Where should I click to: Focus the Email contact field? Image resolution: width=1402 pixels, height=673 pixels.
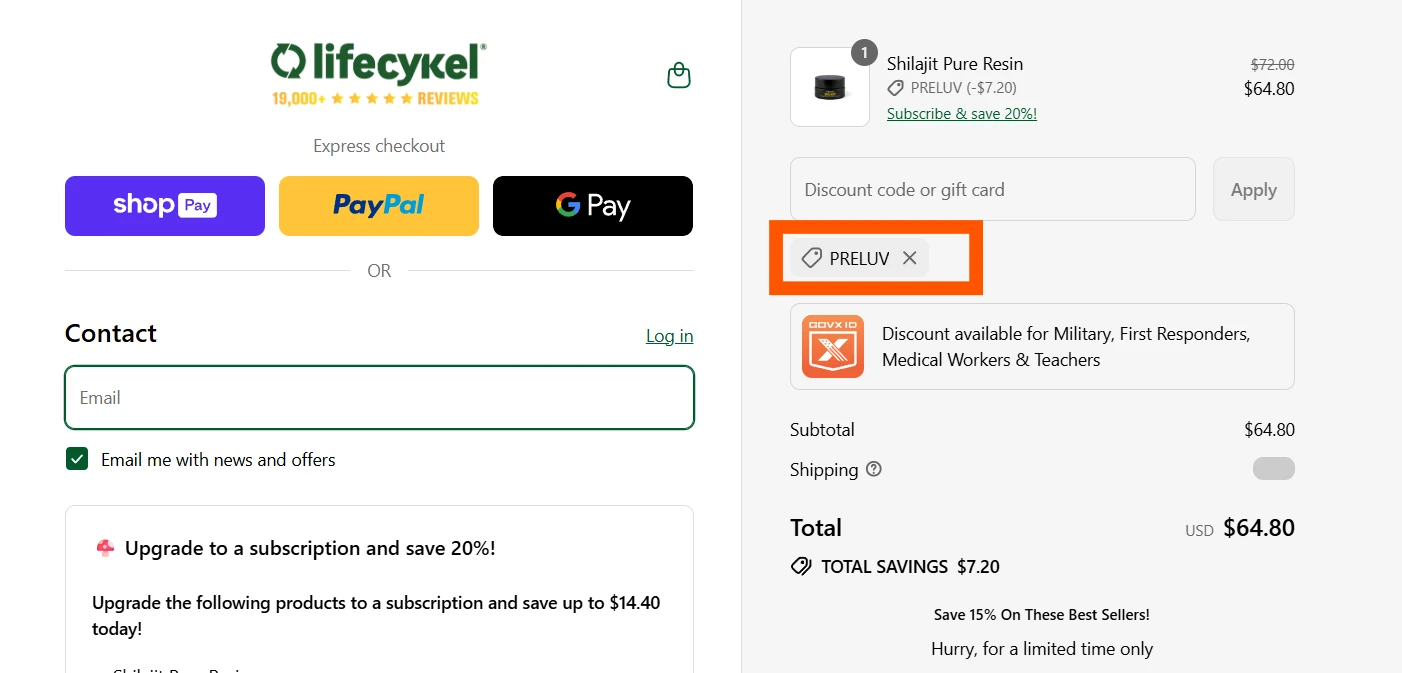(x=379, y=398)
